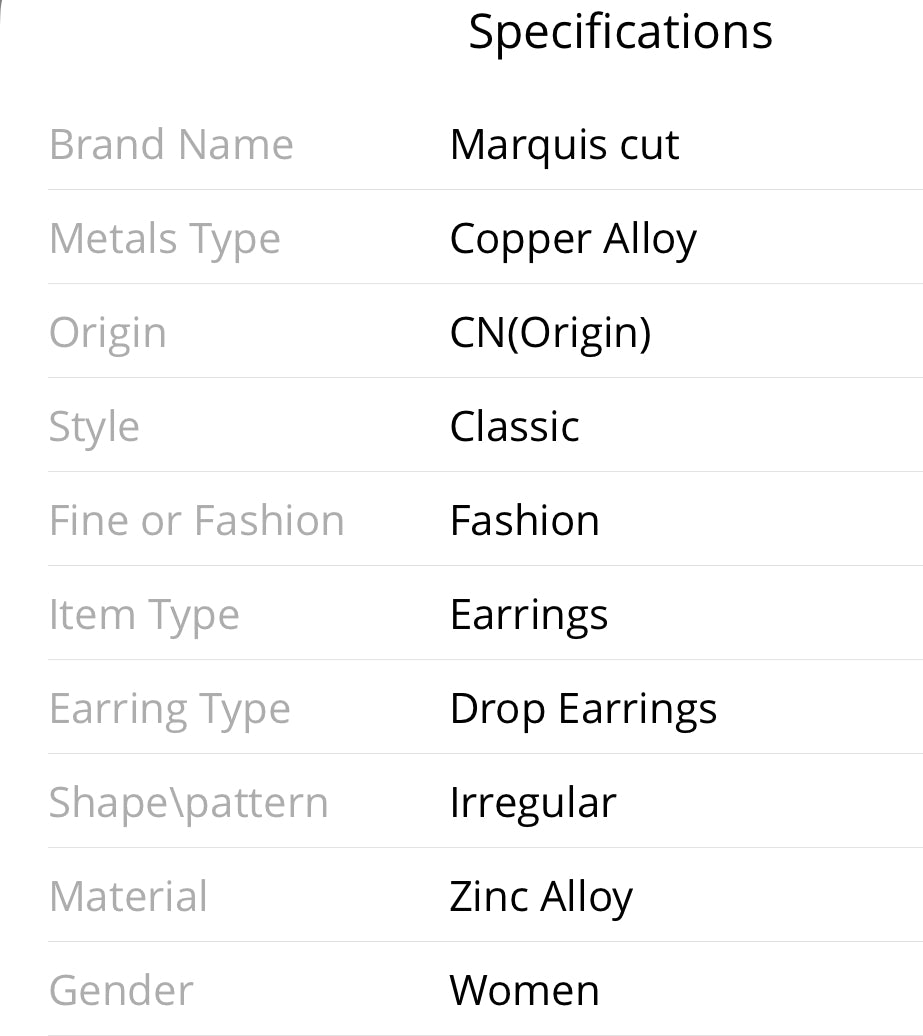The width and height of the screenshot is (923, 1036).
Task: Select the Metals Type label
Action: (165, 240)
